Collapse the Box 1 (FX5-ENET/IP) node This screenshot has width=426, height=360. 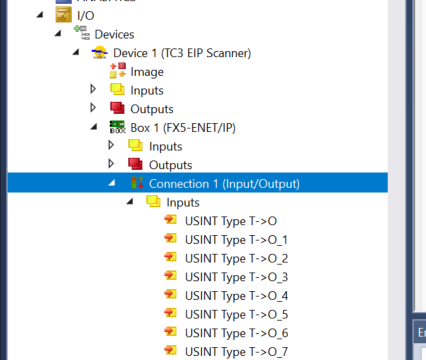(94, 127)
